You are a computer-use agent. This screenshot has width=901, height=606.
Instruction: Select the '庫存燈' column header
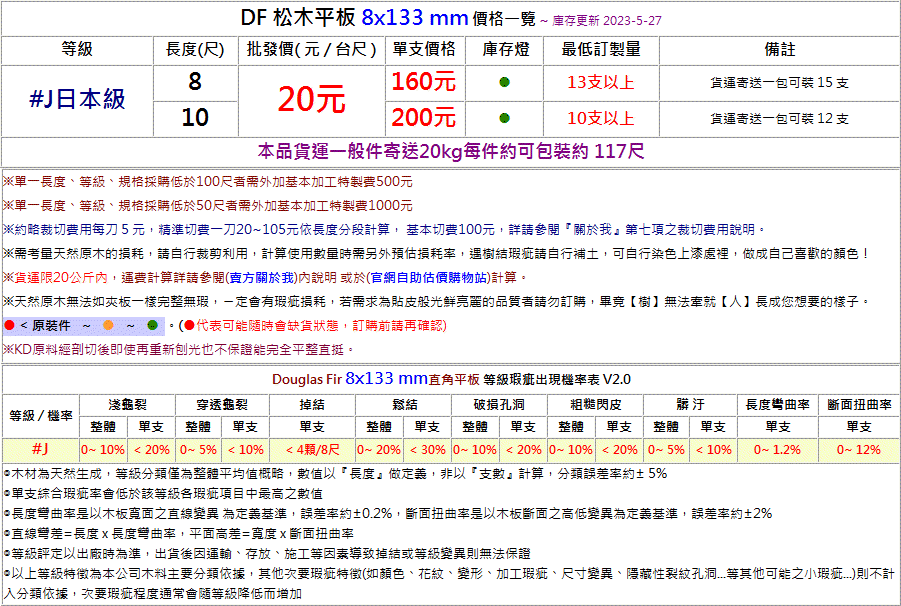click(x=505, y=49)
